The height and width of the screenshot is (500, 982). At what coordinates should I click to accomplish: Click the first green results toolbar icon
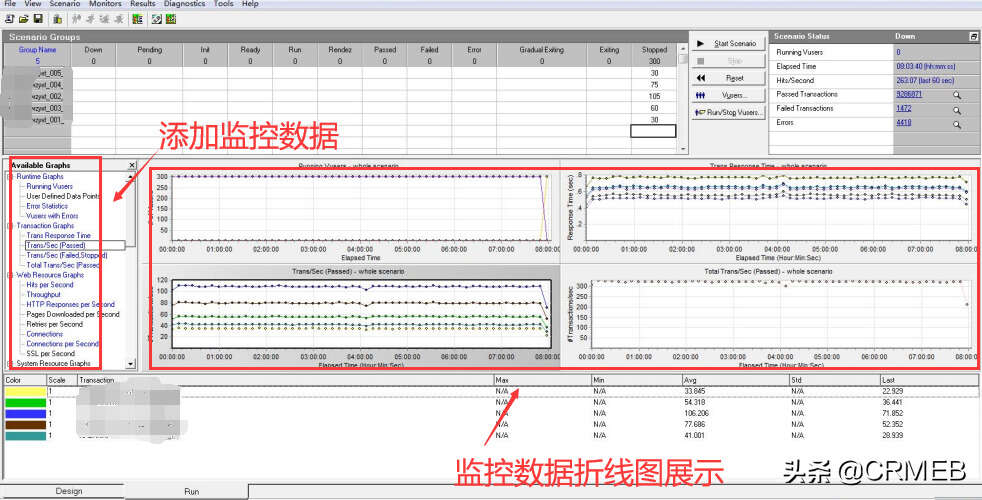coord(138,19)
